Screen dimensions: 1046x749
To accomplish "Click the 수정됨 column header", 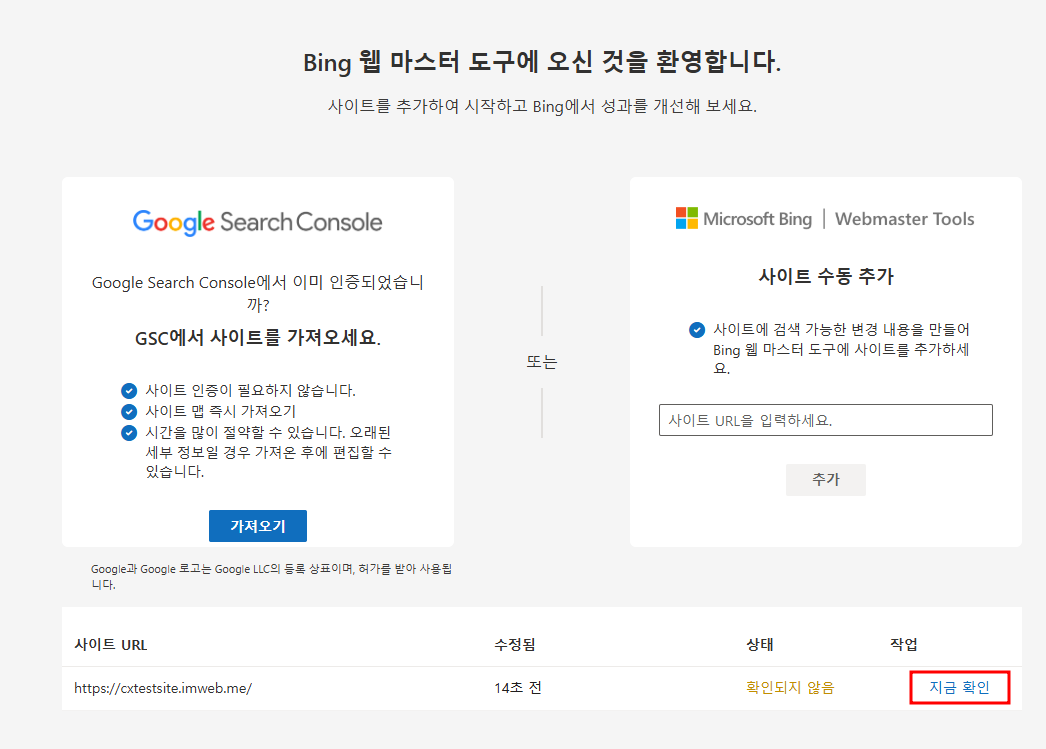I will pyautogui.click(x=514, y=645).
